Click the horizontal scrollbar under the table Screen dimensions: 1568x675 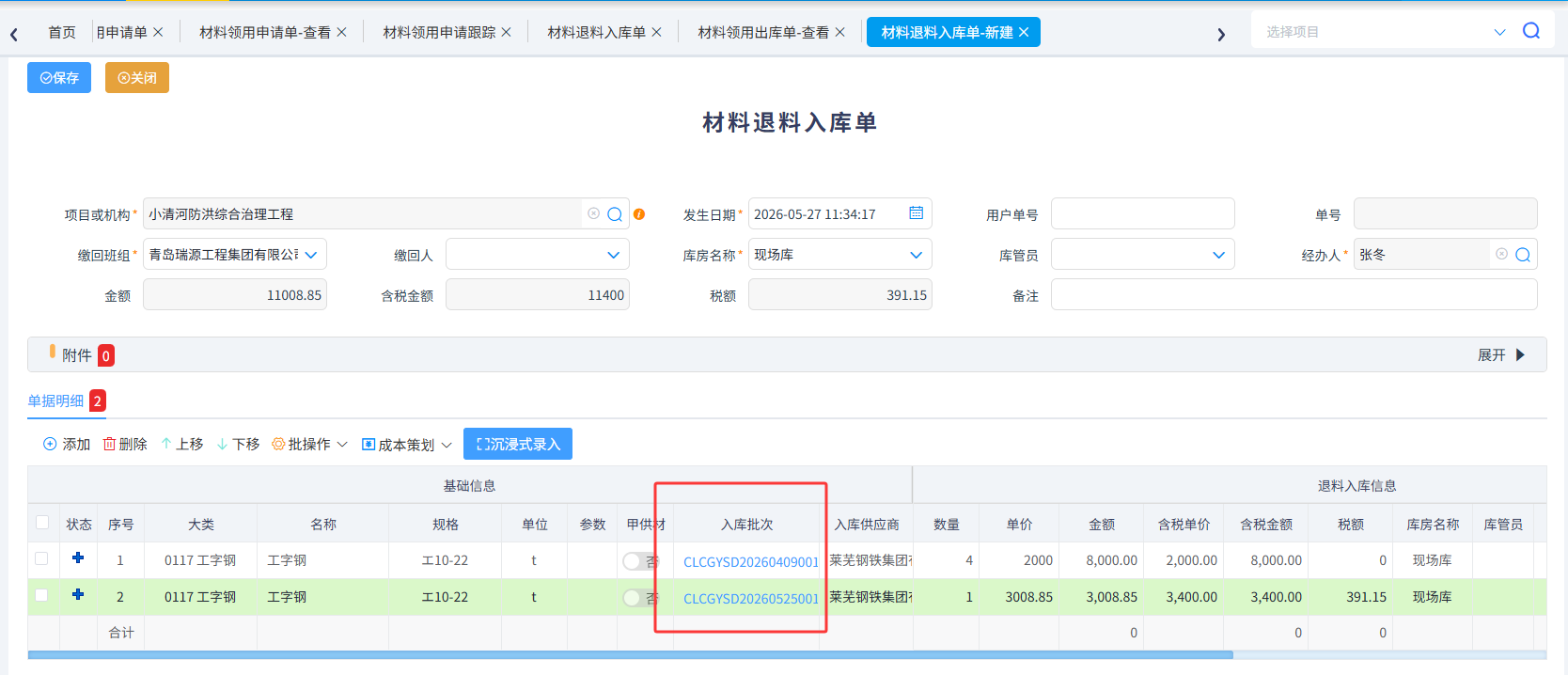click(630, 654)
